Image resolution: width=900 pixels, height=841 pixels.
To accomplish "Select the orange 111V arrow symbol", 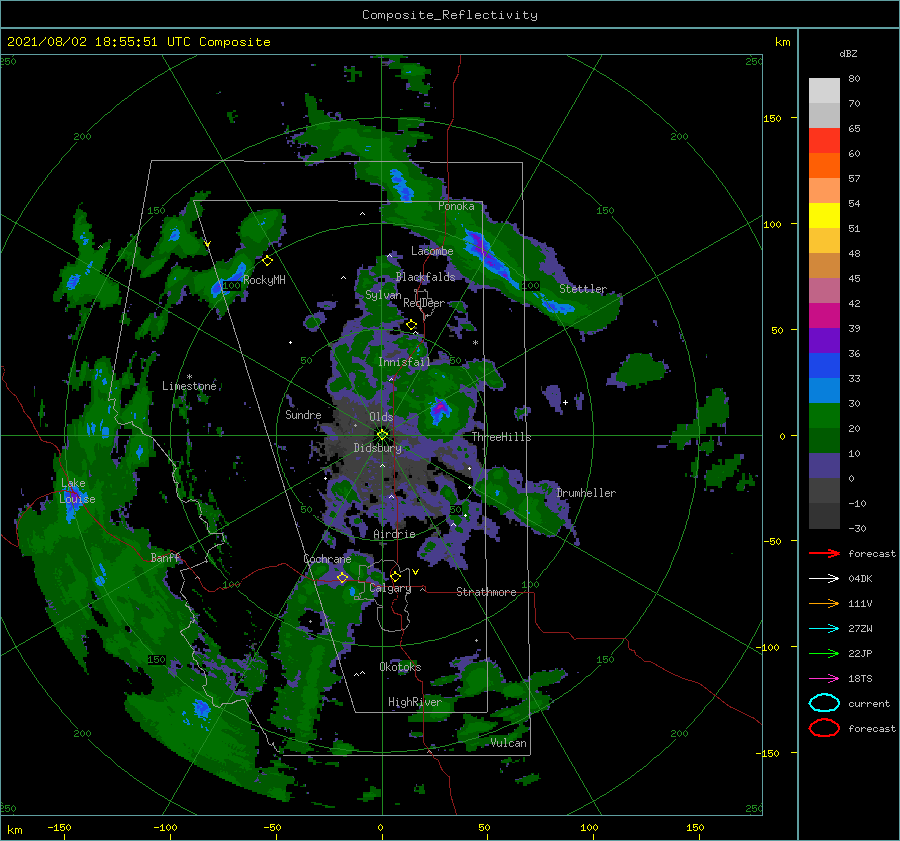I will click(x=824, y=603).
